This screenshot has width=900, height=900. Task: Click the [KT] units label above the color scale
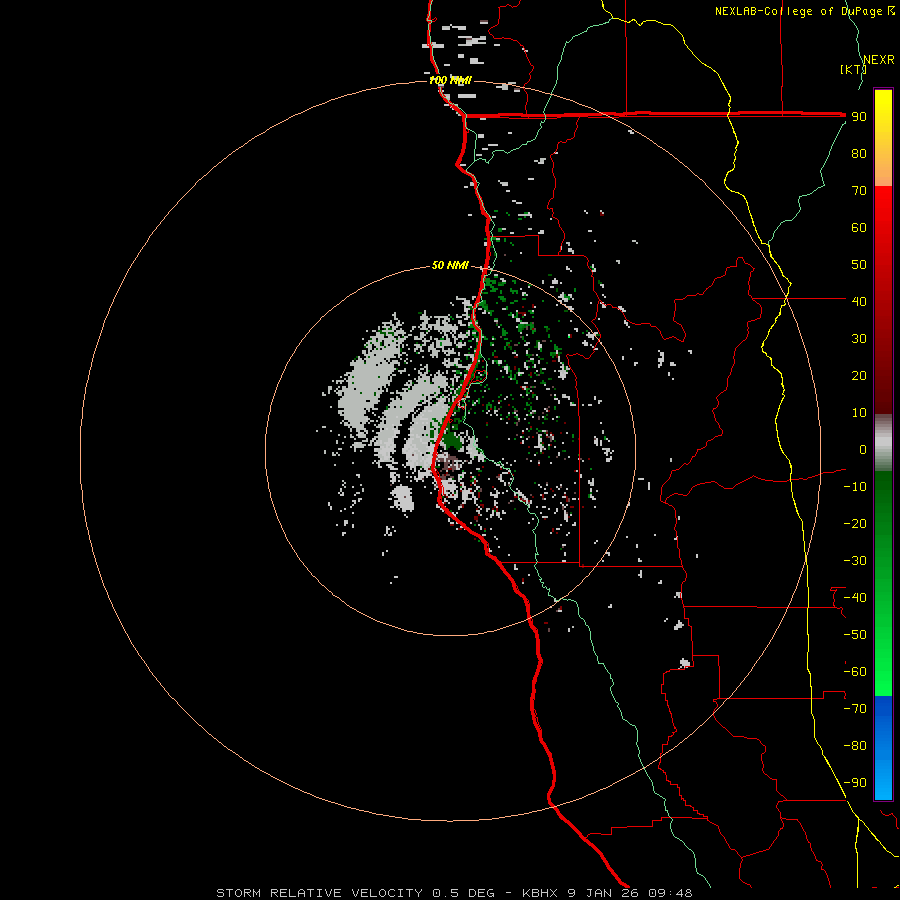(853, 69)
